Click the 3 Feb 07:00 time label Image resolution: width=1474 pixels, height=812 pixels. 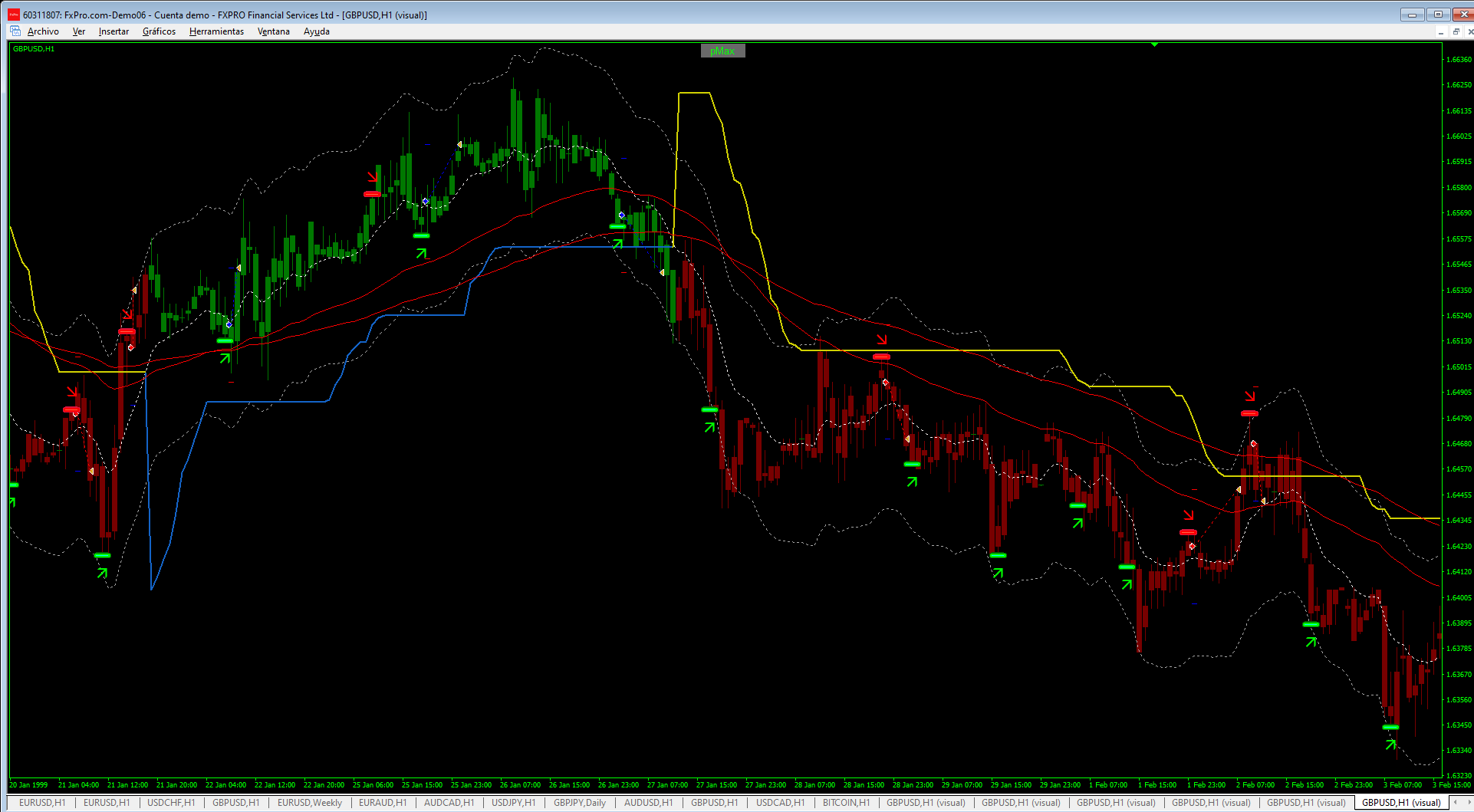point(1403,785)
